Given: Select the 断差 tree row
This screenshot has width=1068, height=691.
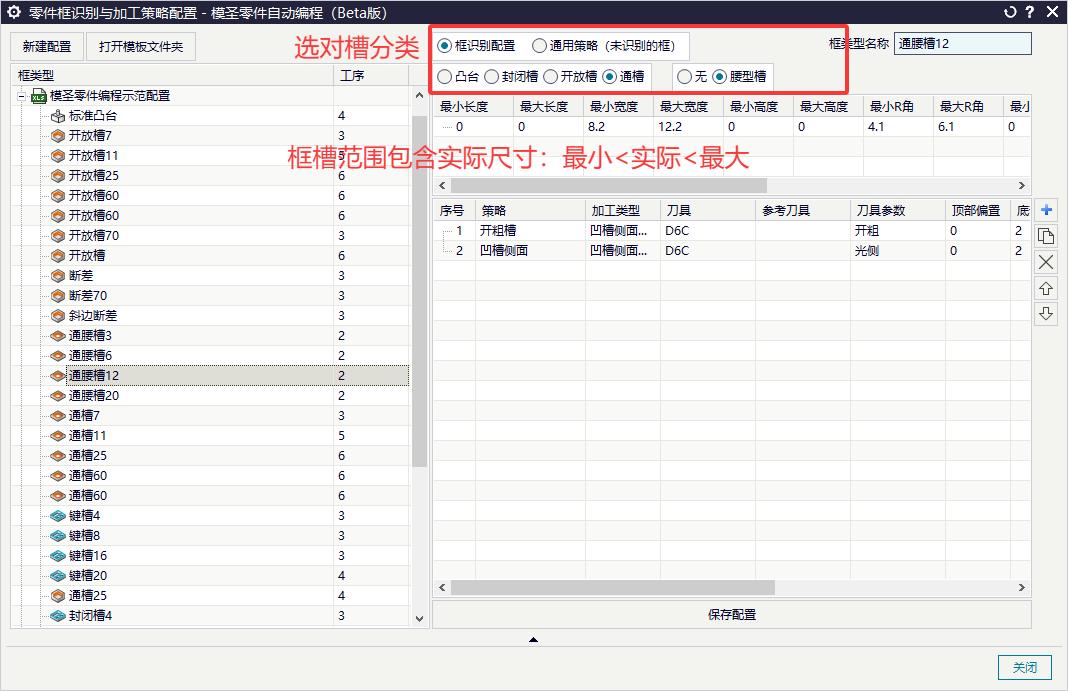Looking at the screenshot, I should [x=211, y=276].
